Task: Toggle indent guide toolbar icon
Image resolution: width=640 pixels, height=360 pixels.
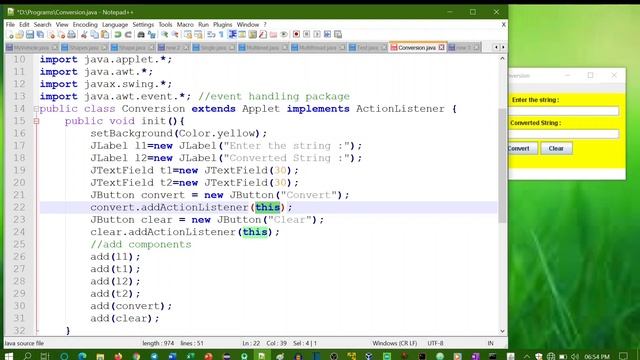Action: (x=233, y=35)
